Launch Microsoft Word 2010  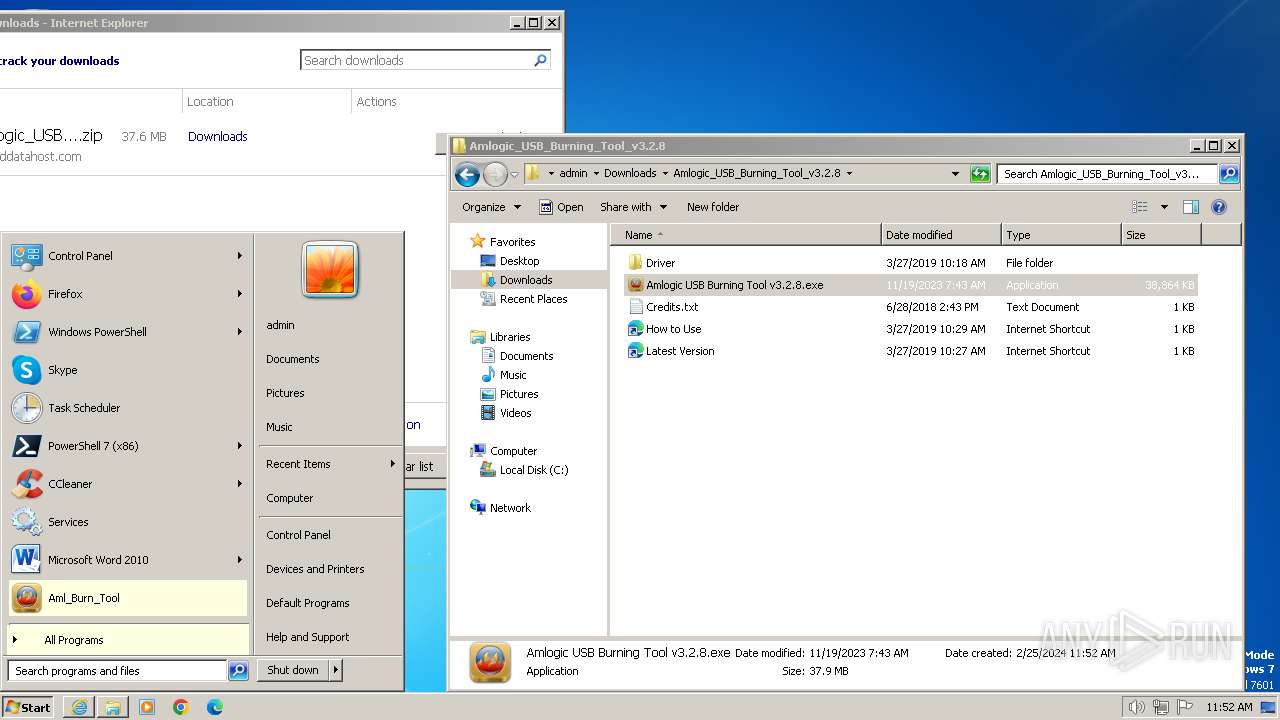pyautogui.click(x=127, y=560)
